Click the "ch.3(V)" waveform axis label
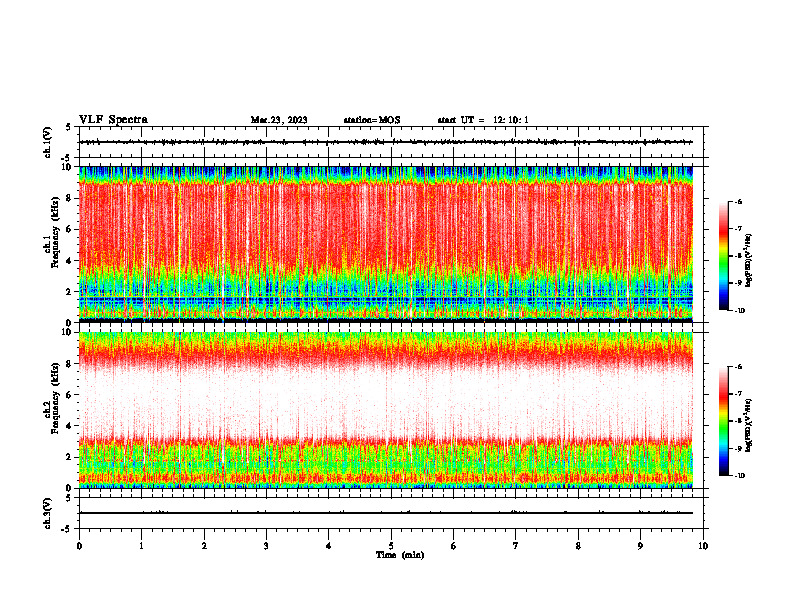This screenshot has width=792, height=612. pyautogui.click(x=48, y=513)
